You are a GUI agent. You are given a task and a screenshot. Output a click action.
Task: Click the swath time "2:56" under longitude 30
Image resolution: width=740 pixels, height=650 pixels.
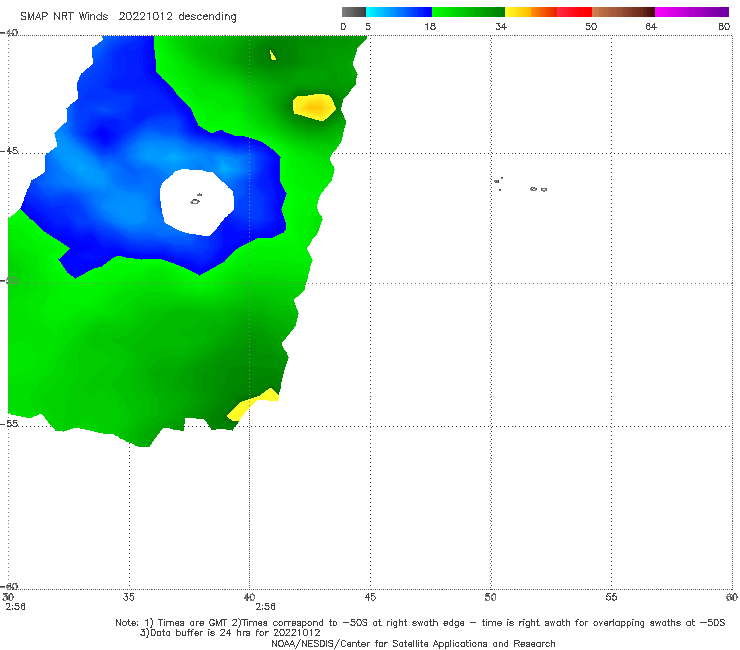point(15,607)
